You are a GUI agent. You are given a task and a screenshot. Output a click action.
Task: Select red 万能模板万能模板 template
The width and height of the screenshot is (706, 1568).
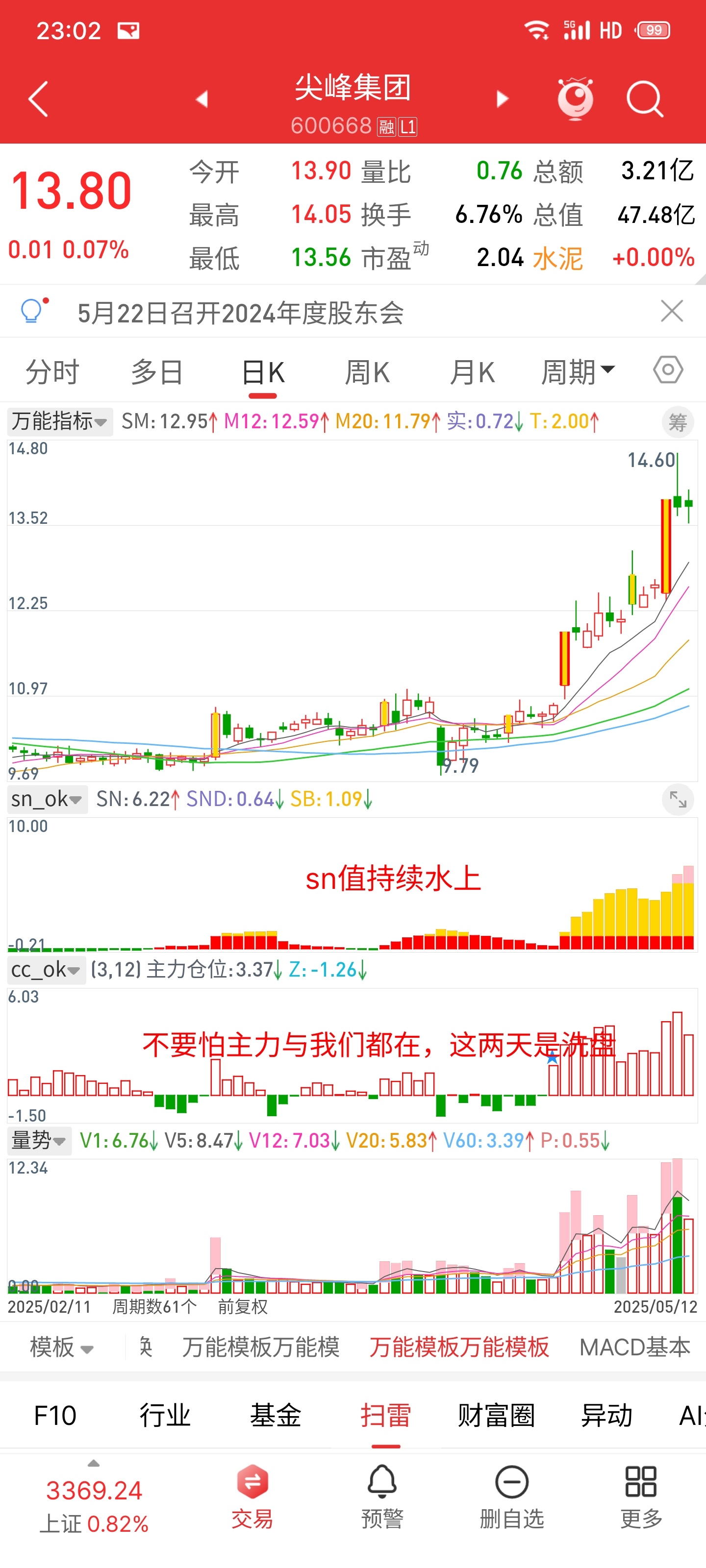459,1347
